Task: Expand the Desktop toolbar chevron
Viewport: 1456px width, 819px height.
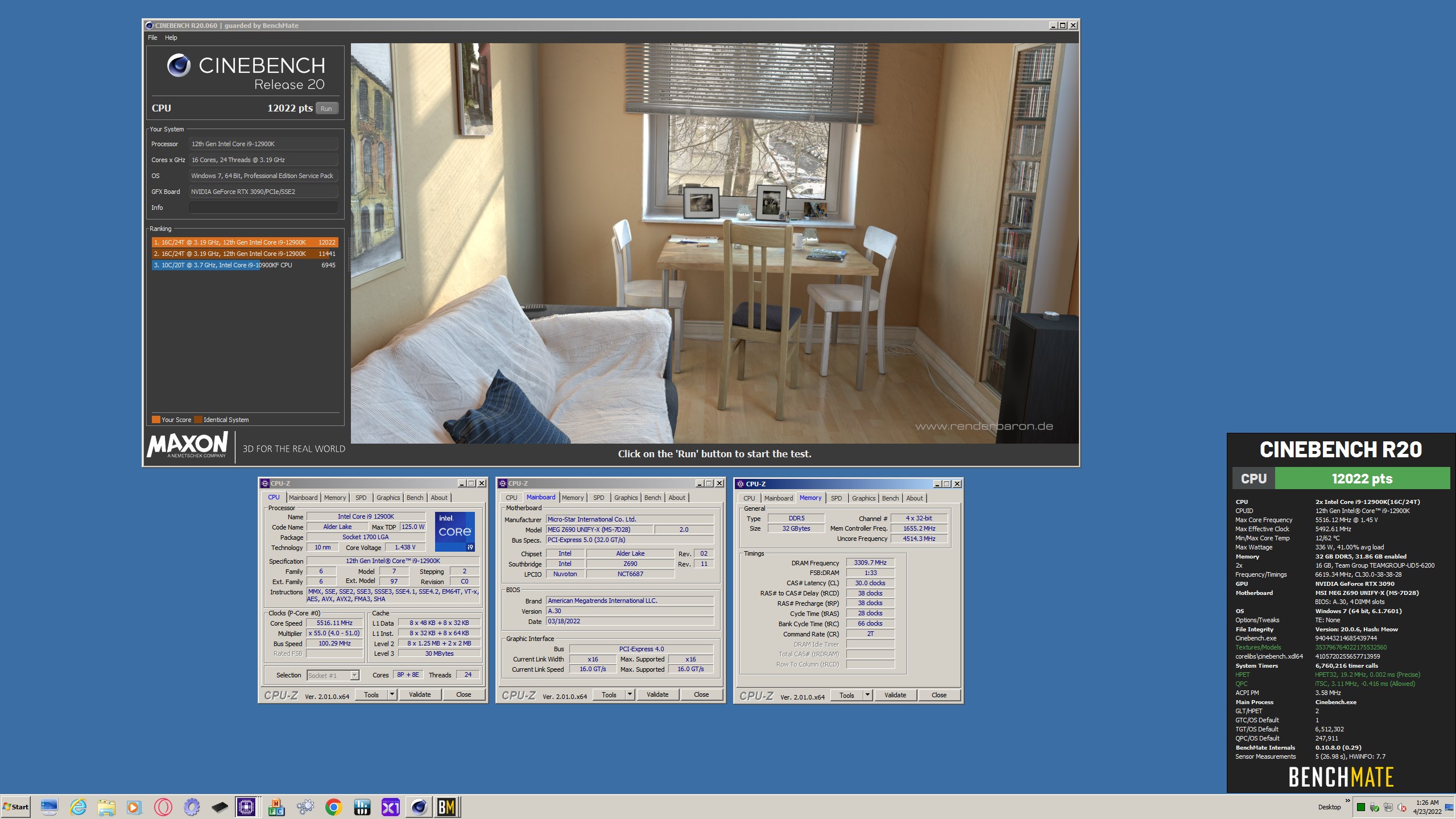Action: (1347, 801)
